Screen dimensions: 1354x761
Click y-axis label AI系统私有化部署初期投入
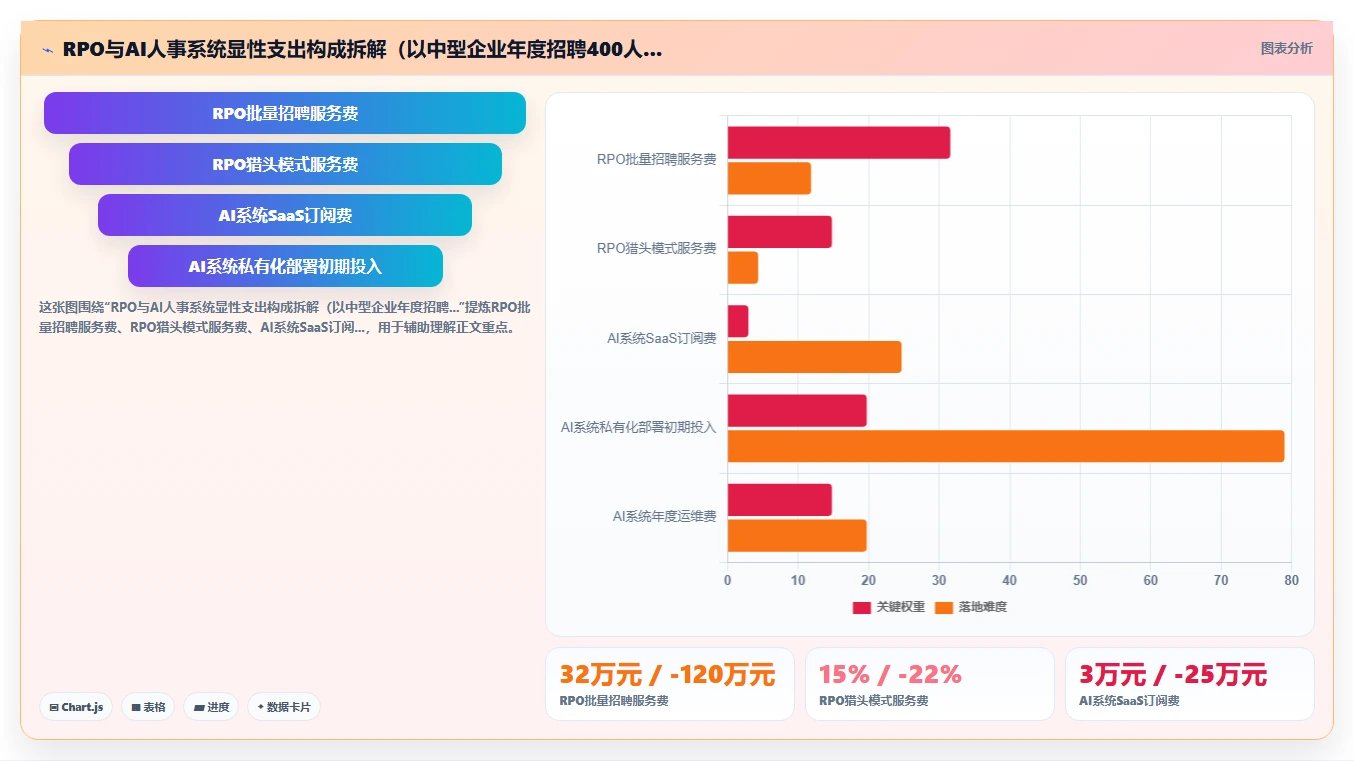638,427
